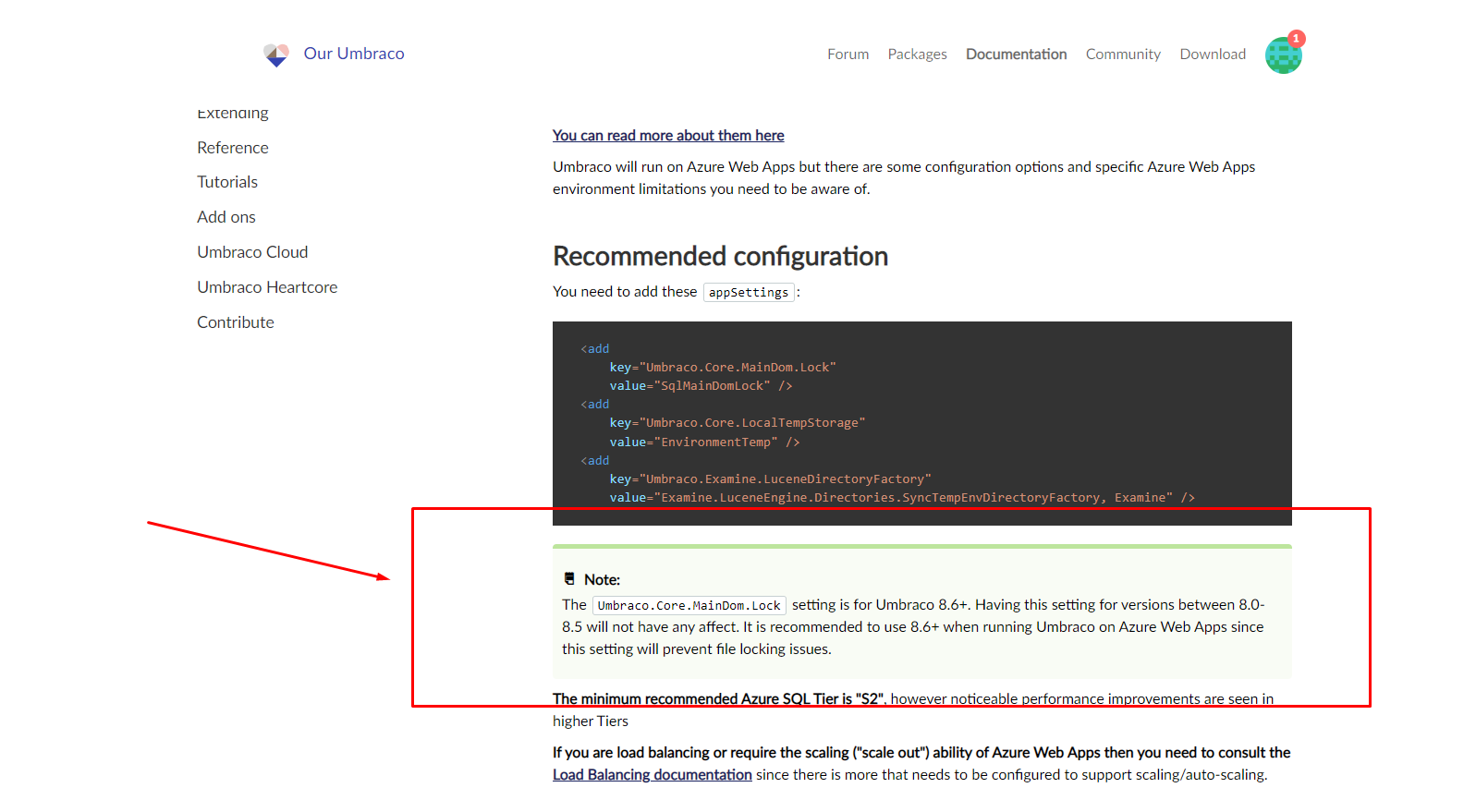
Task: Click the minimum recommended Azure SQL Tier text
Action: point(718,699)
